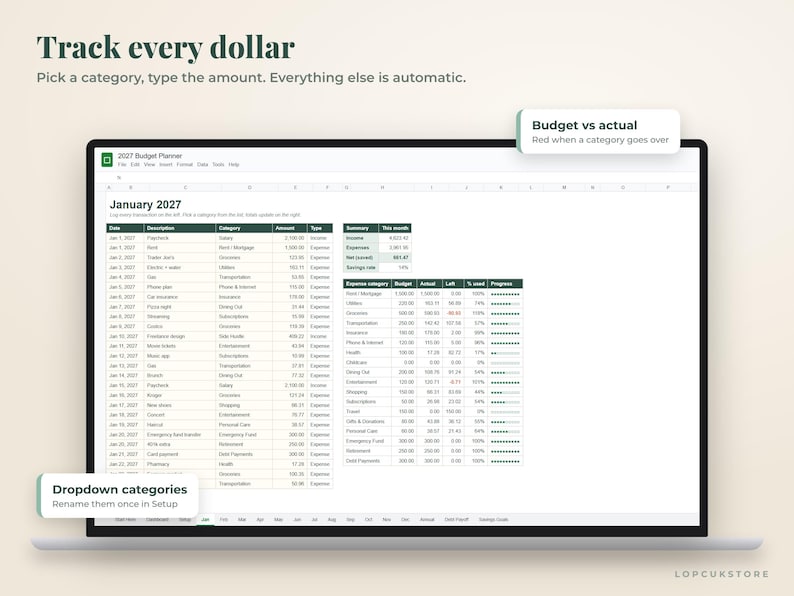The height and width of the screenshot is (596, 794).
Task: Open the Tools menu
Action: click(218, 165)
